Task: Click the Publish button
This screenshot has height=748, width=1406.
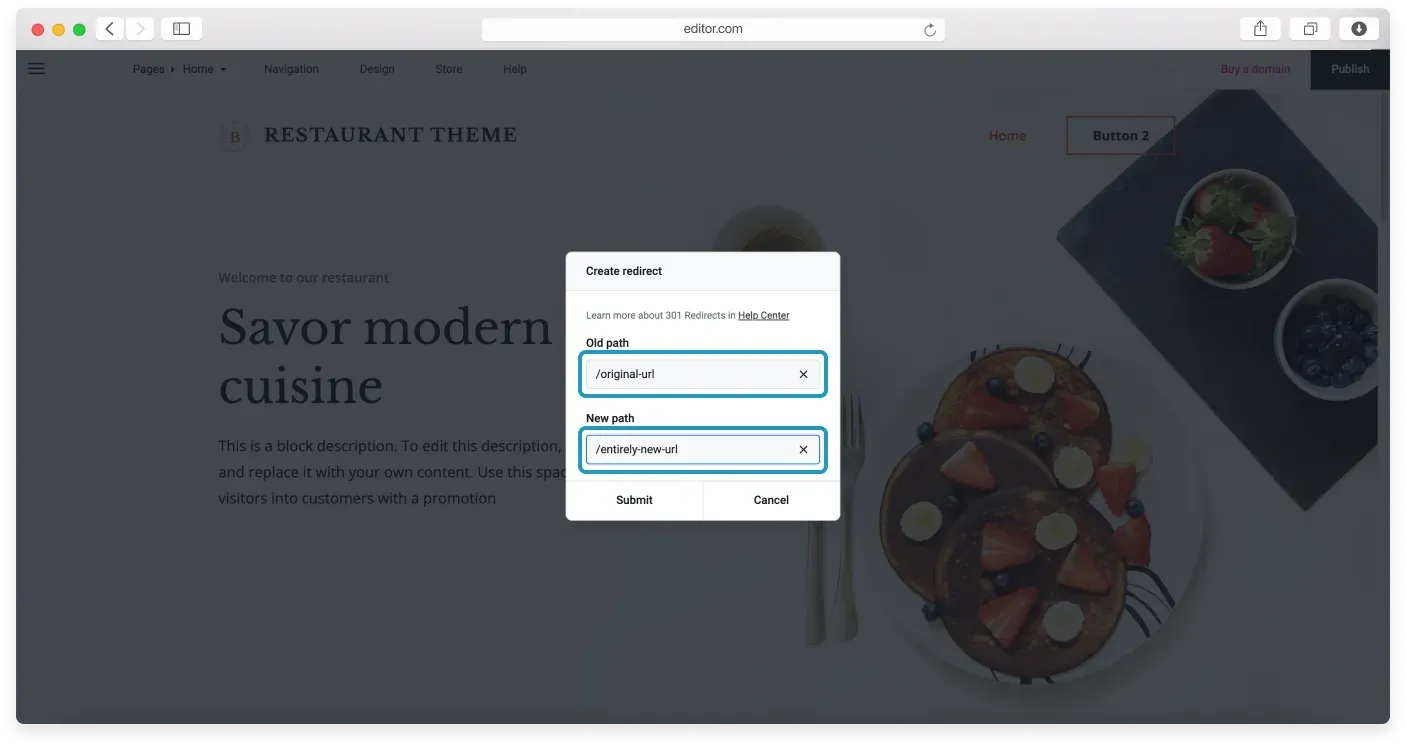Action: [1350, 69]
